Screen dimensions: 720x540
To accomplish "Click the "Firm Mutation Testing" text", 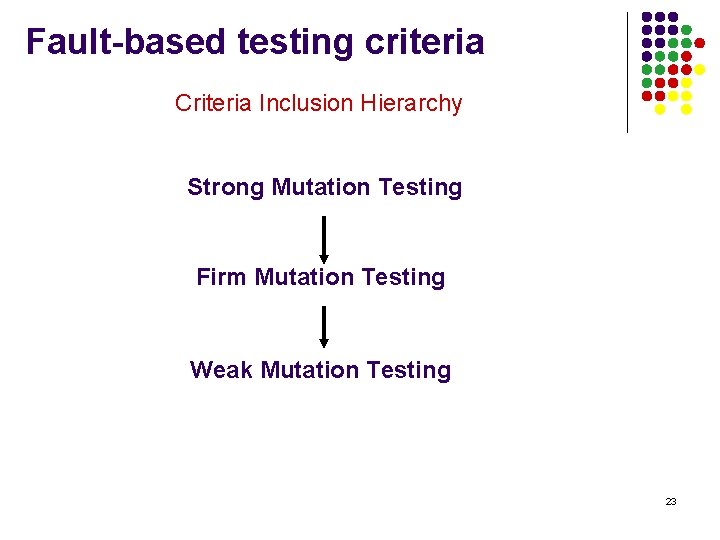I will (320, 277).
